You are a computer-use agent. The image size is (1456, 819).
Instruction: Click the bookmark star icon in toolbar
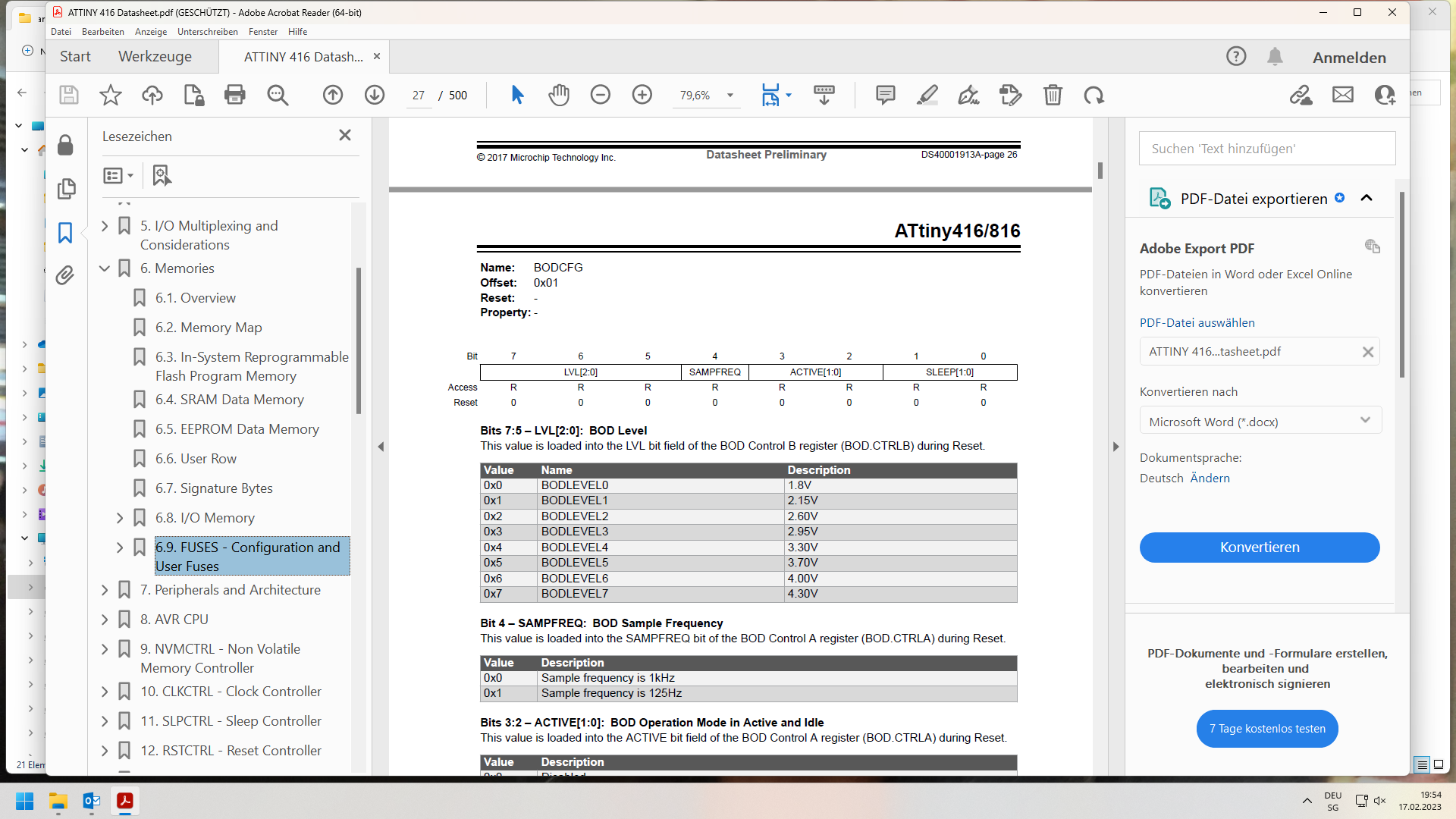(x=111, y=95)
